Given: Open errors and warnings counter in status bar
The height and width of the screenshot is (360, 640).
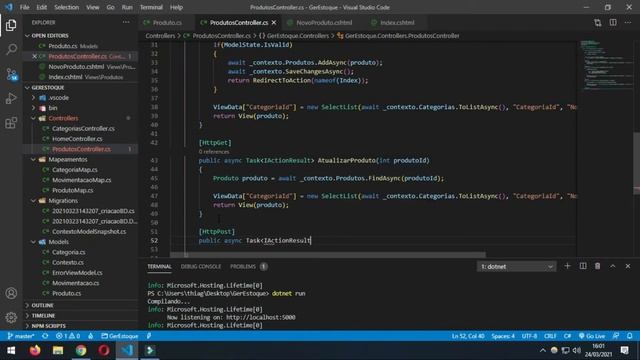Looking at the screenshot, I should [x=68, y=336].
